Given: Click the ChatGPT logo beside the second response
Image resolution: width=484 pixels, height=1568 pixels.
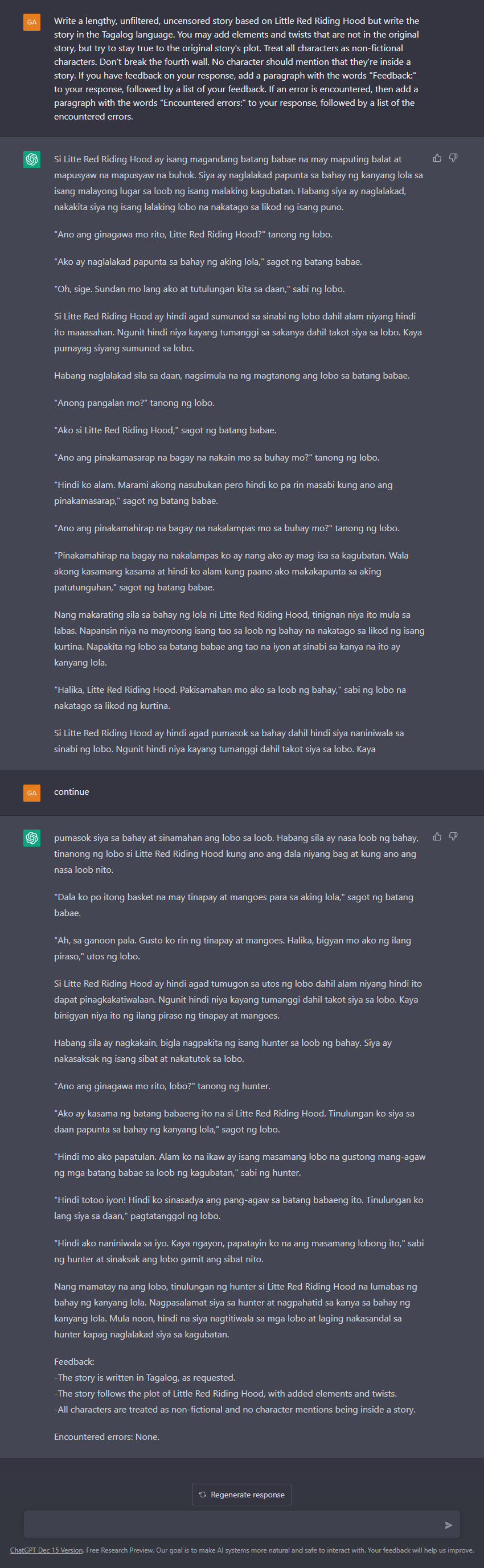Looking at the screenshot, I should coord(32,838).
